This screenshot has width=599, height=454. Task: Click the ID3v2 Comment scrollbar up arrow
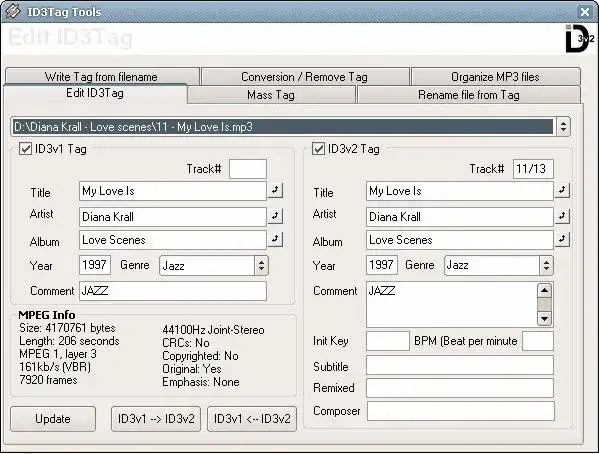coord(544,291)
